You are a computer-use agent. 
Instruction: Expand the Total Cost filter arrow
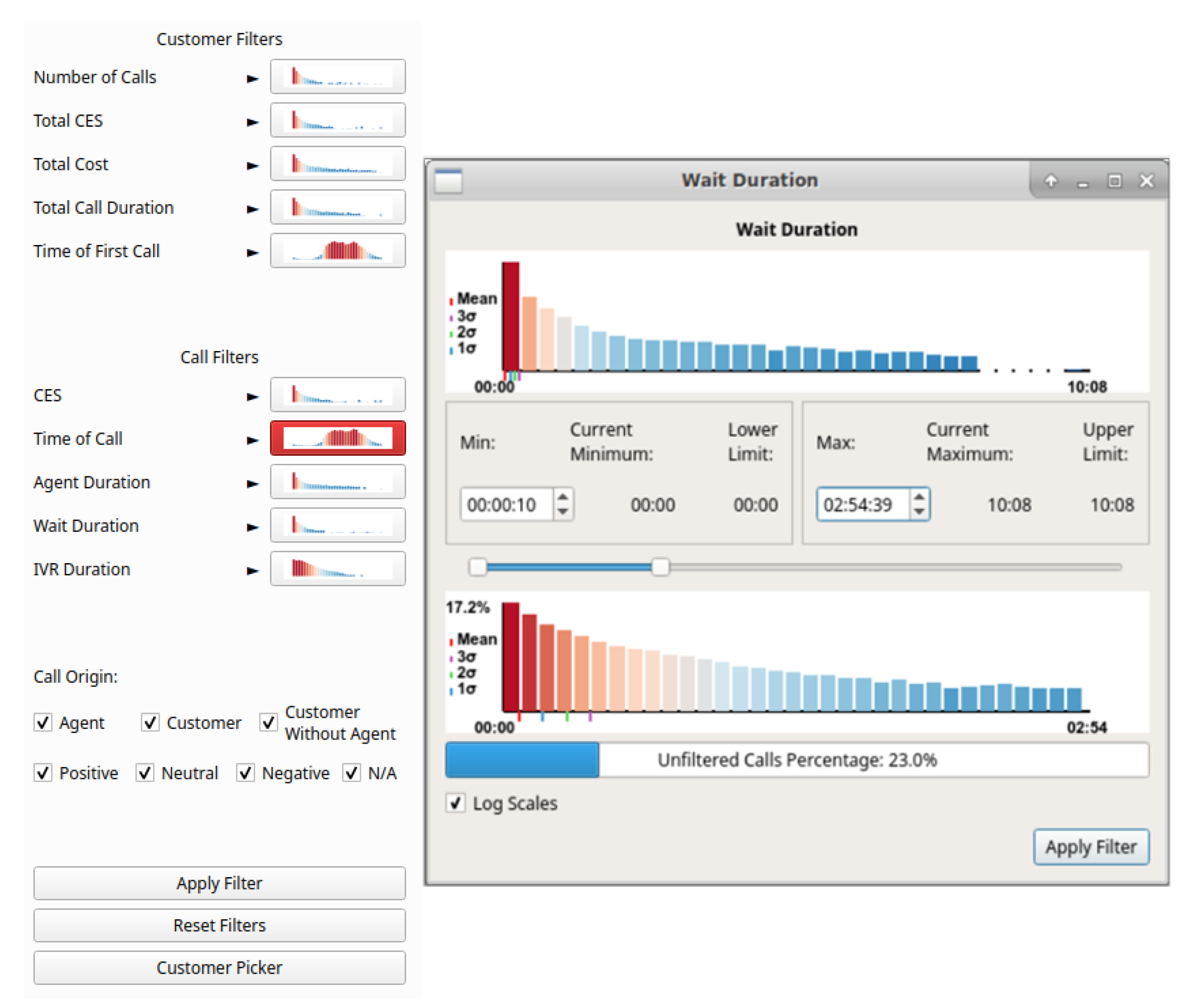[252, 165]
